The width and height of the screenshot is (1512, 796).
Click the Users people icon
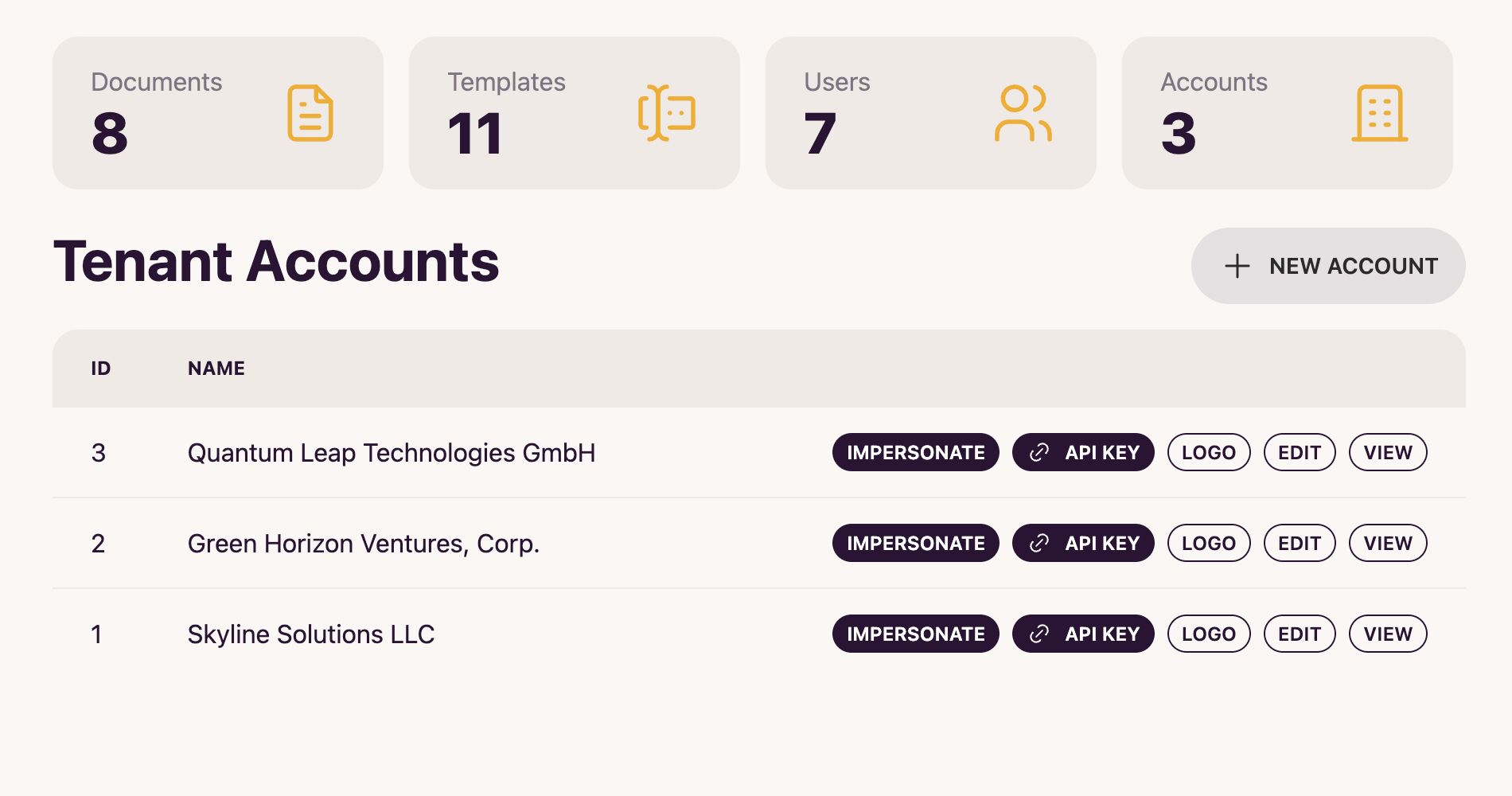pos(1023,113)
